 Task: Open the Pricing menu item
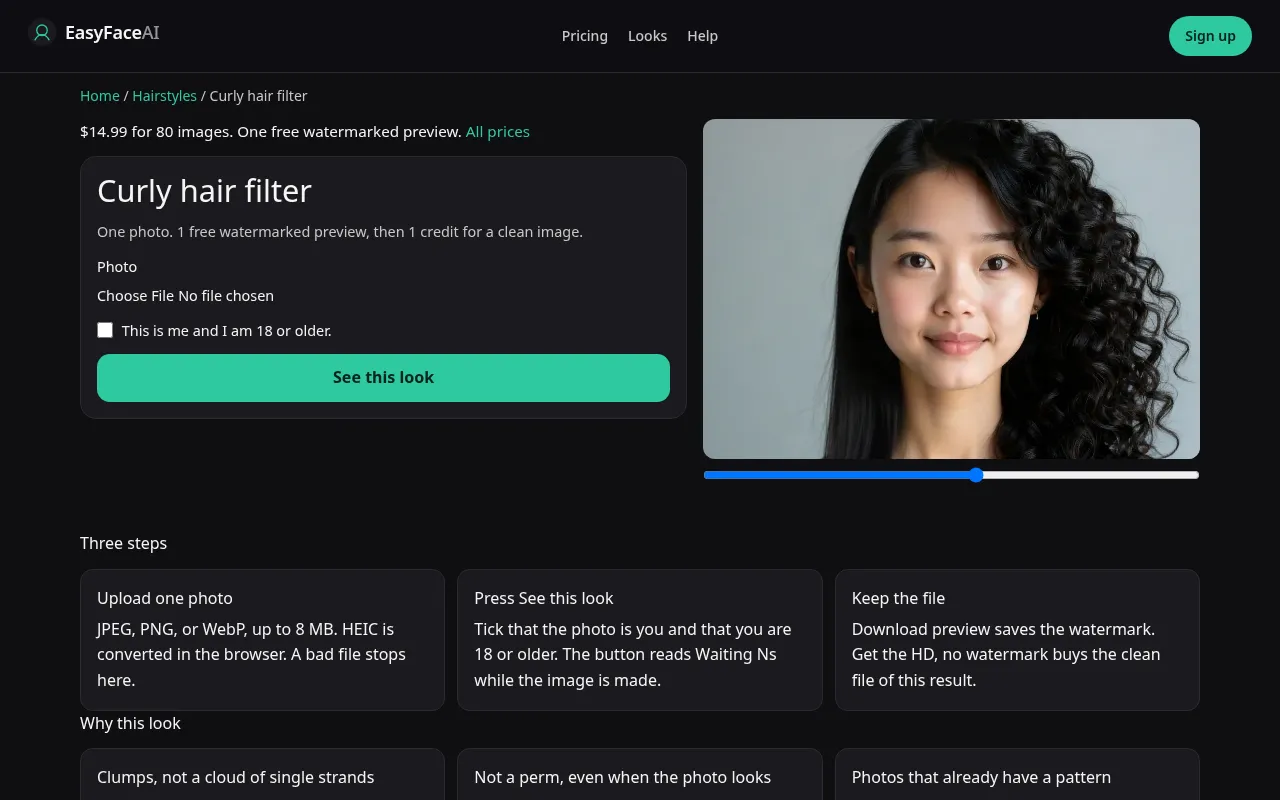pos(585,36)
